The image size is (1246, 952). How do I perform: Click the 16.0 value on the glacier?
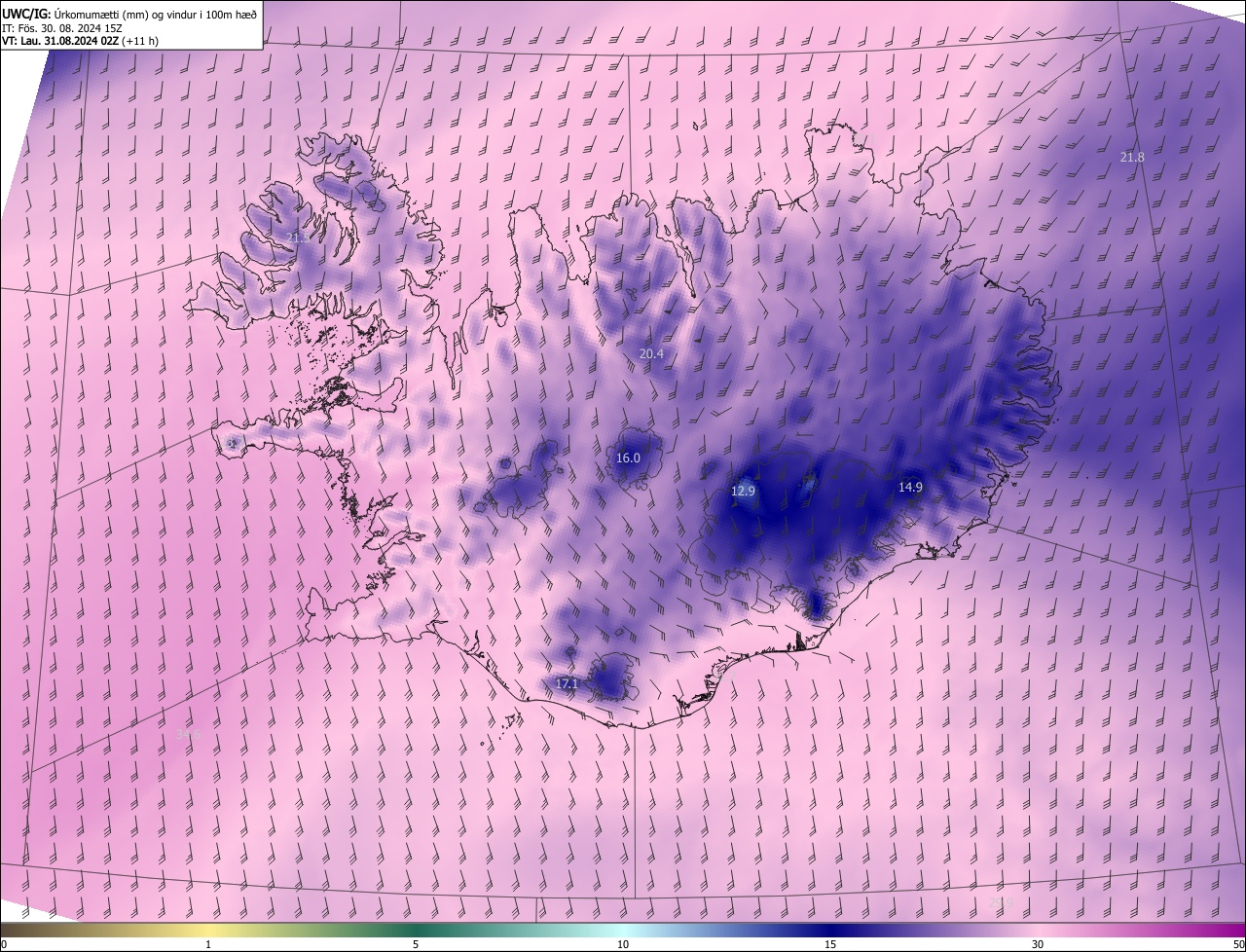click(628, 458)
